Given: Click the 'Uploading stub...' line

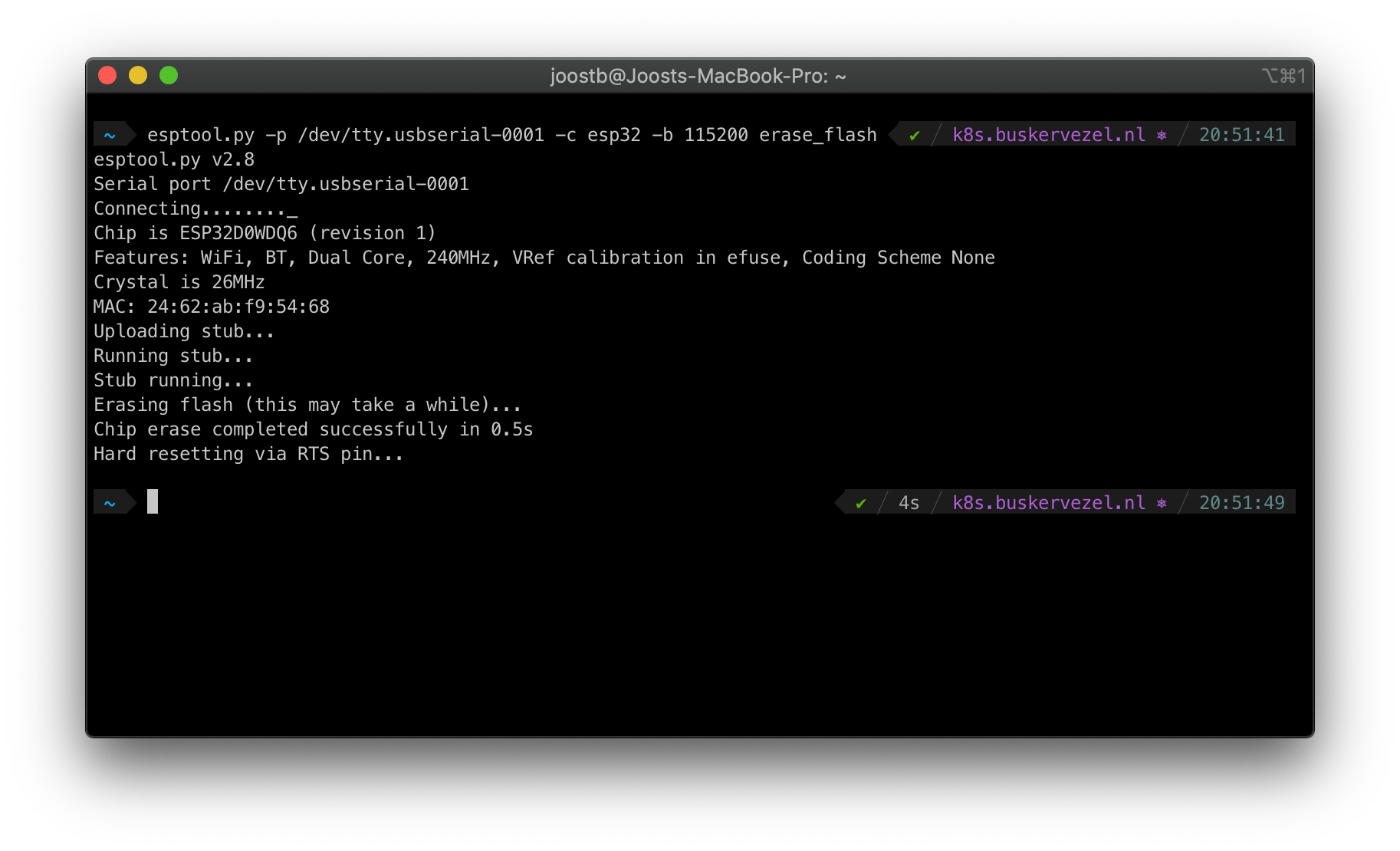Looking at the screenshot, I should point(184,331).
